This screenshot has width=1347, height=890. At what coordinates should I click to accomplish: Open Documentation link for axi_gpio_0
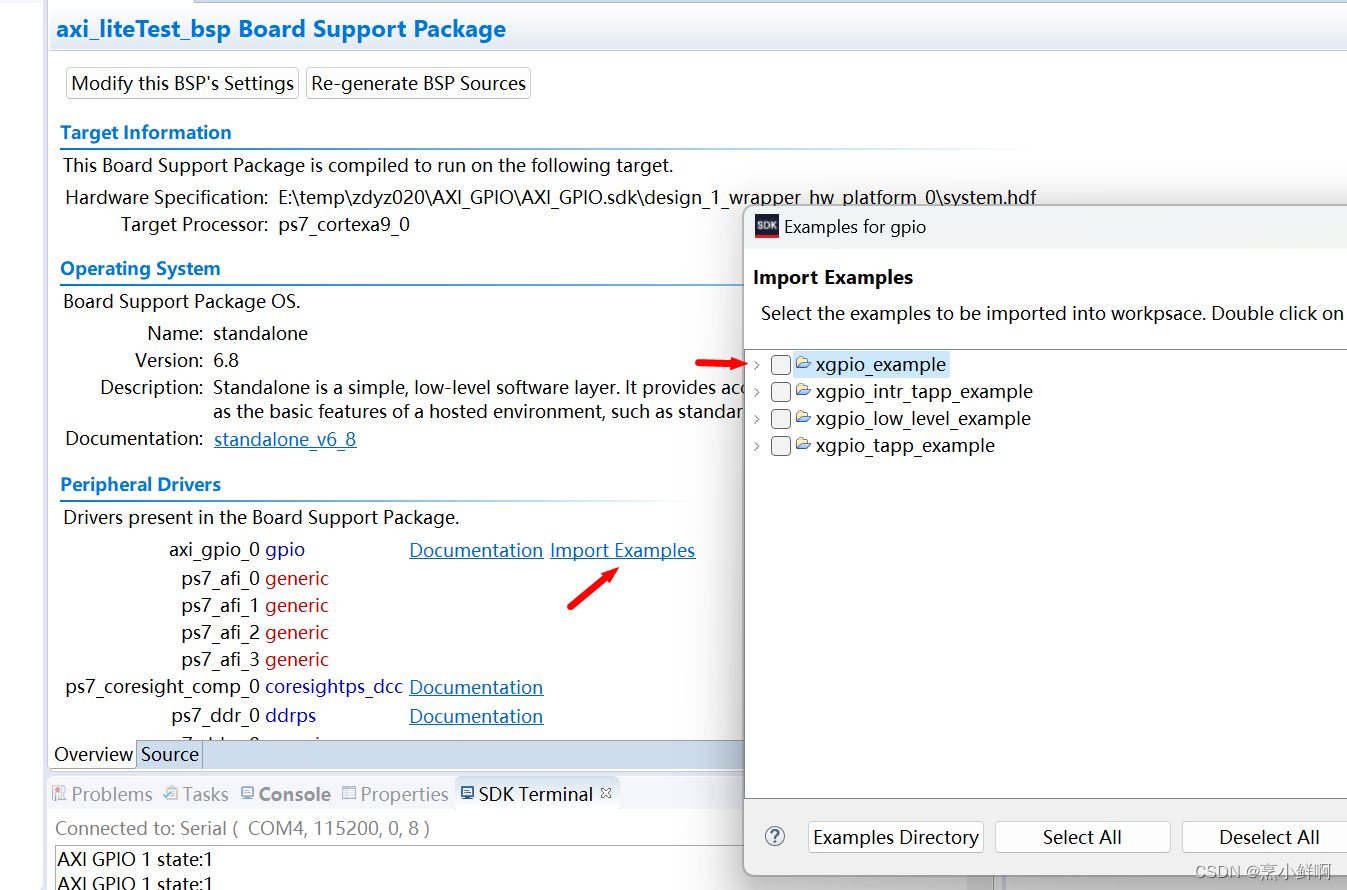tap(476, 551)
